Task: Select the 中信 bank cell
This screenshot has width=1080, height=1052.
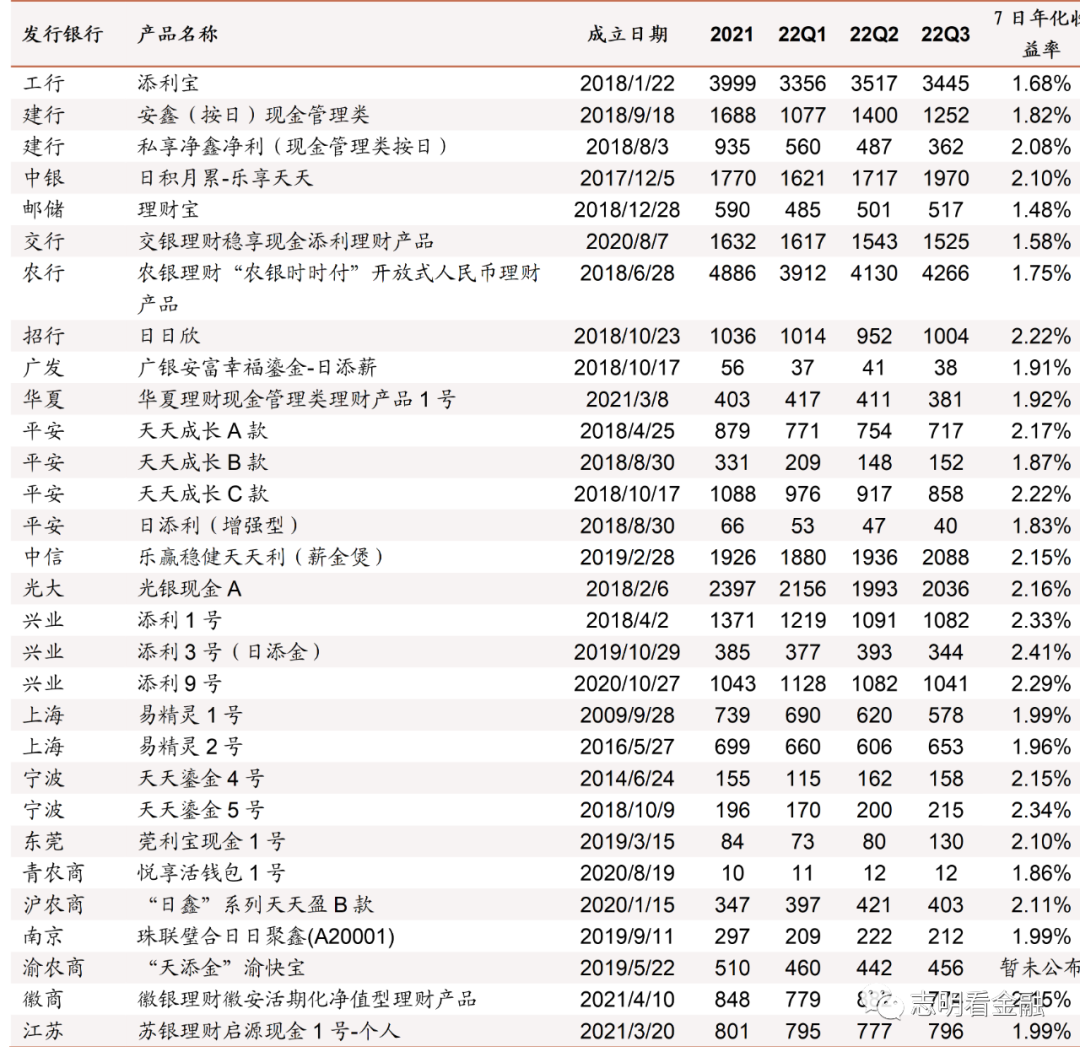Action: [43, 557]
